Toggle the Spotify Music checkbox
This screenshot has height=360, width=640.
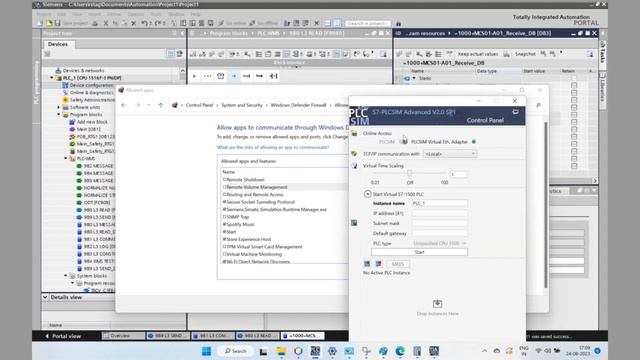[224, 224]
